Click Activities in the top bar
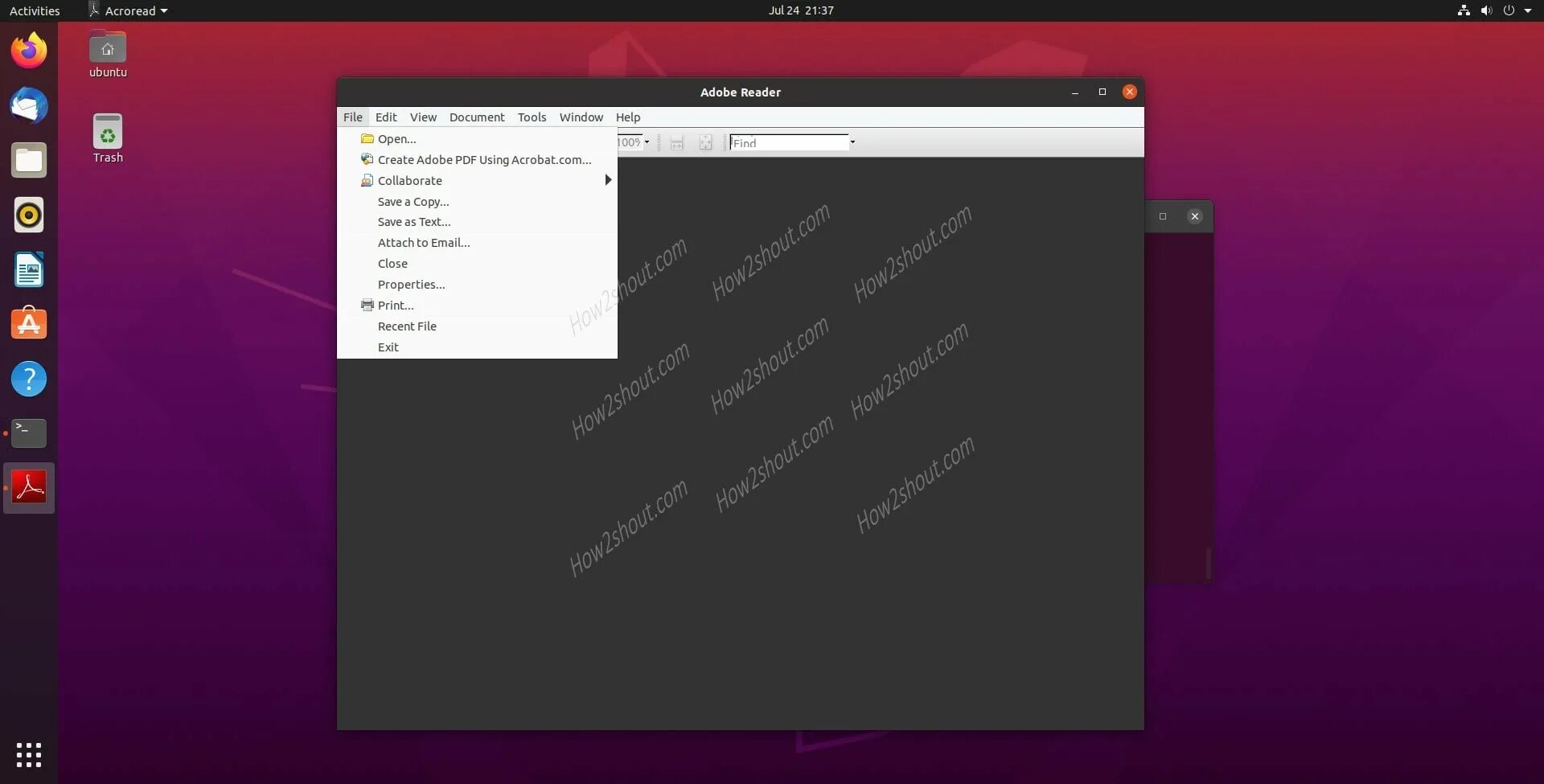1544x784 pixels. [x=35, y=10]
